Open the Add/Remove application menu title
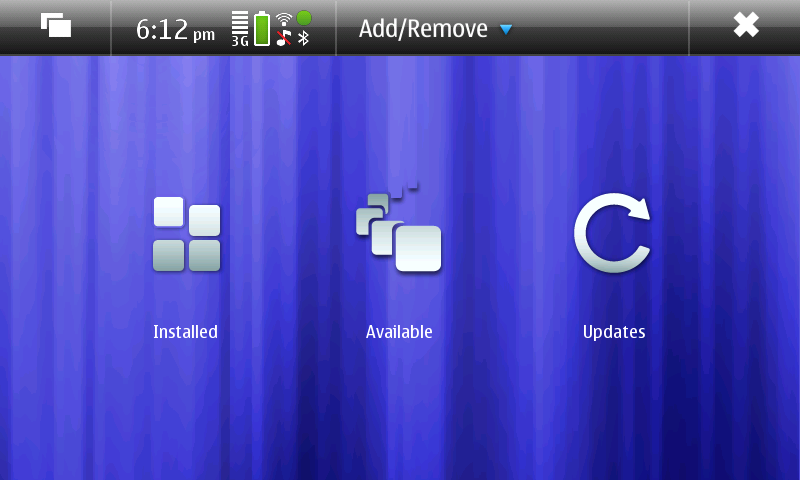 pos(423,29)
